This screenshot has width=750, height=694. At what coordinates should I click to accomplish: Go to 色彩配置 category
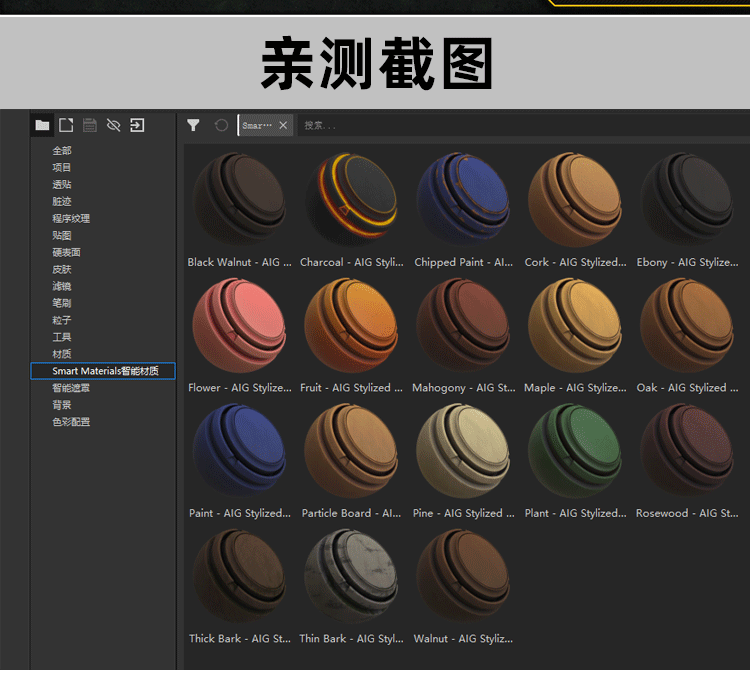[x=71, y=422]
